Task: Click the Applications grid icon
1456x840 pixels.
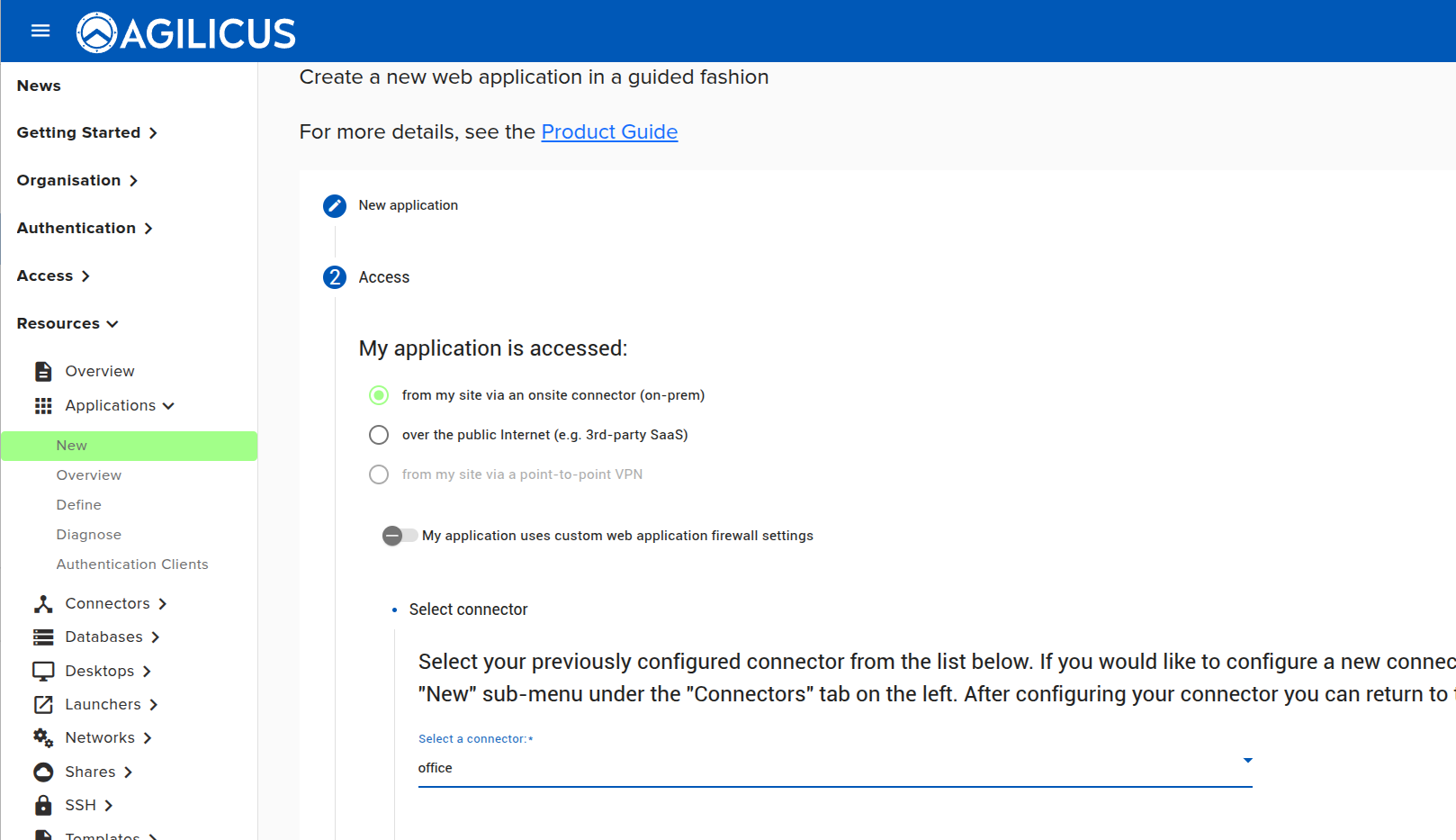Action: [x=43, y=406]
